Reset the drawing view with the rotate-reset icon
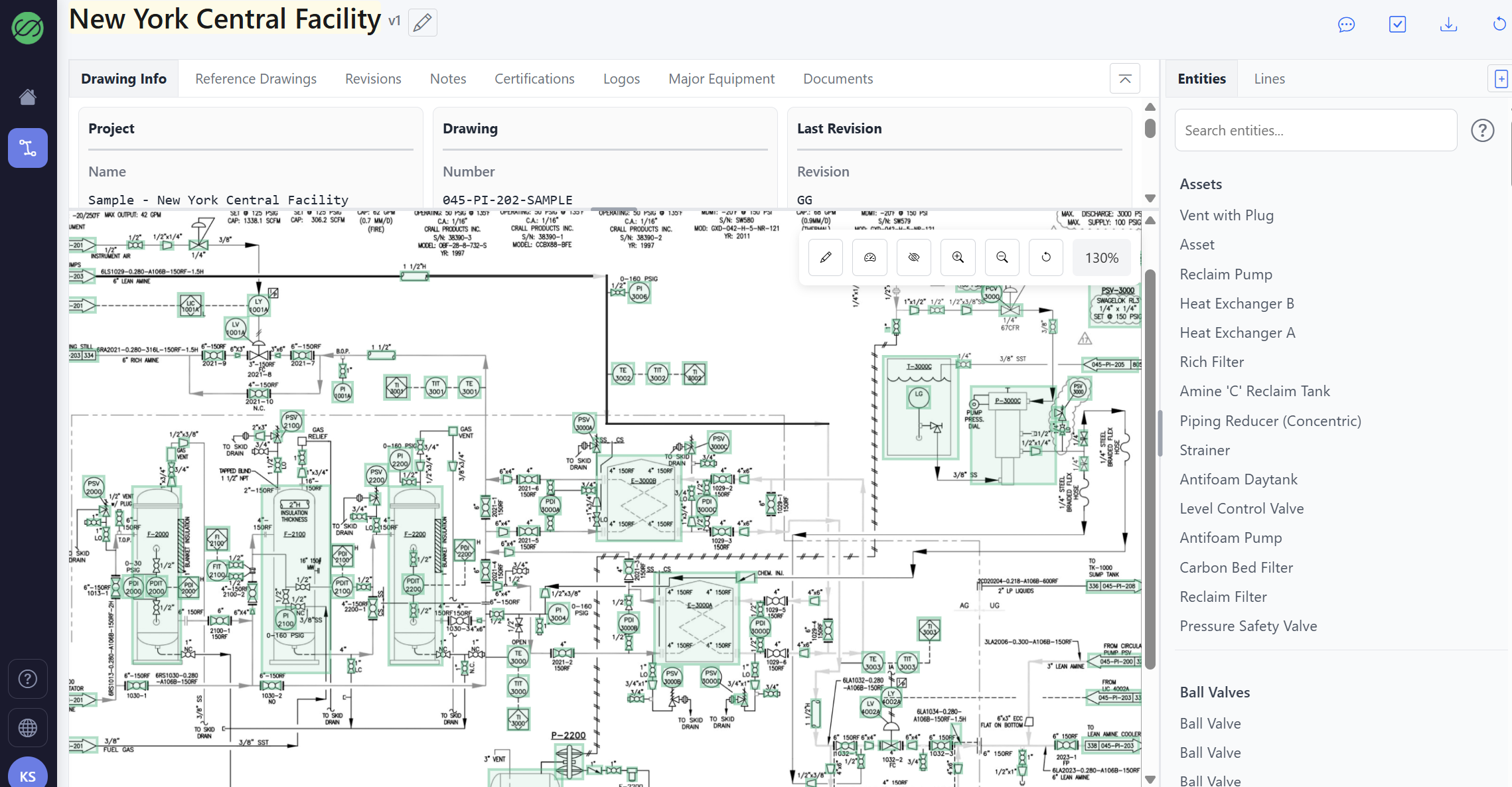1512x787 pixels. pos(1045,257)
